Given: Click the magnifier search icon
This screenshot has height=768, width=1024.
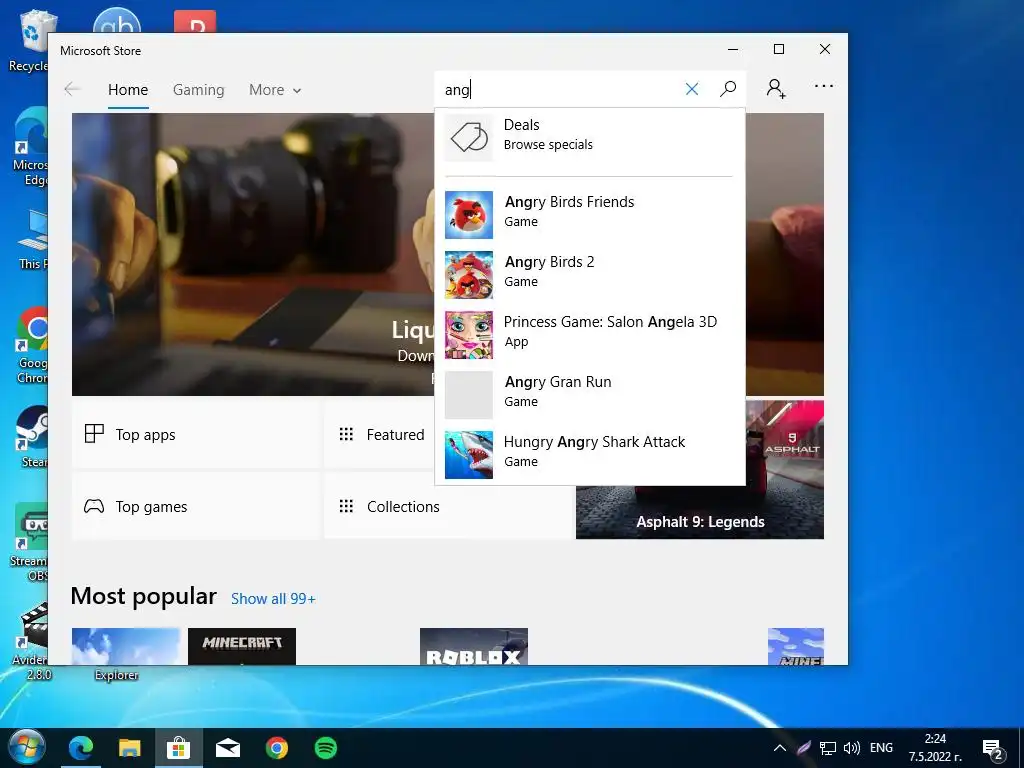Looking at the screenshot, I should [x=728, y=89].
